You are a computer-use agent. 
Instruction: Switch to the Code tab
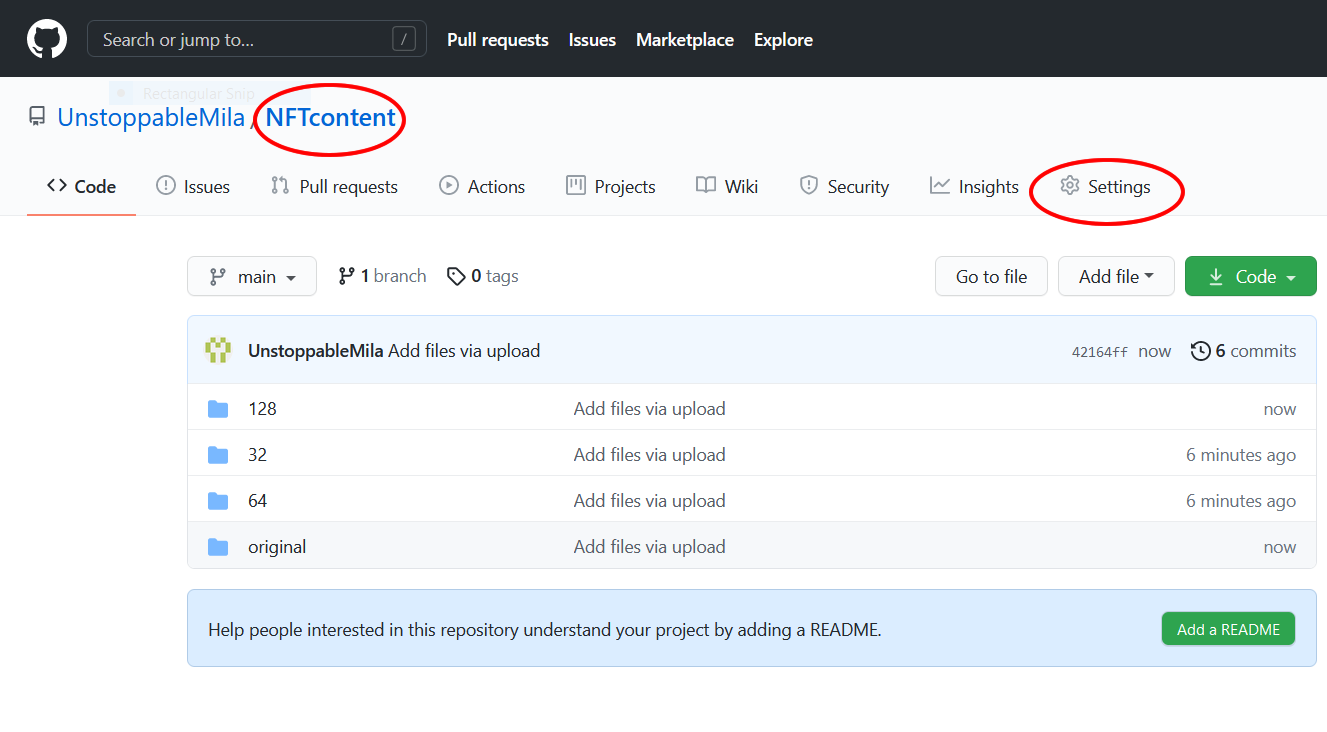(81, 186)
